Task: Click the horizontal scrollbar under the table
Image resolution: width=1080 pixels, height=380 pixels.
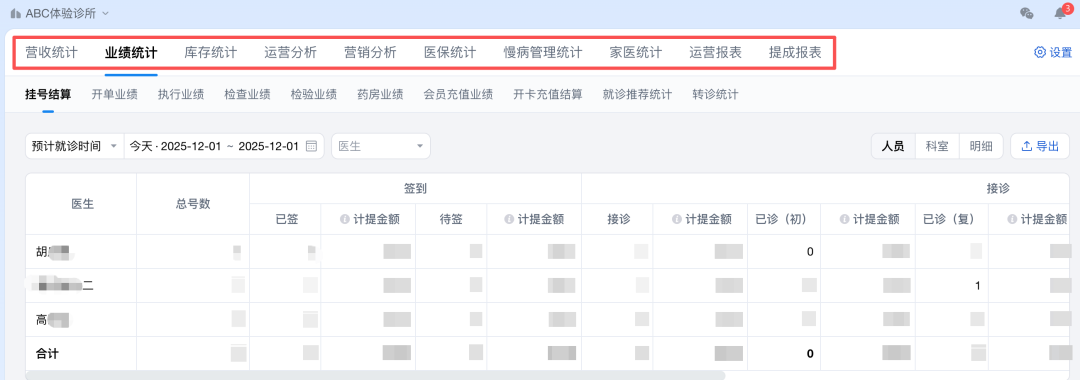Action: point(375,376)
